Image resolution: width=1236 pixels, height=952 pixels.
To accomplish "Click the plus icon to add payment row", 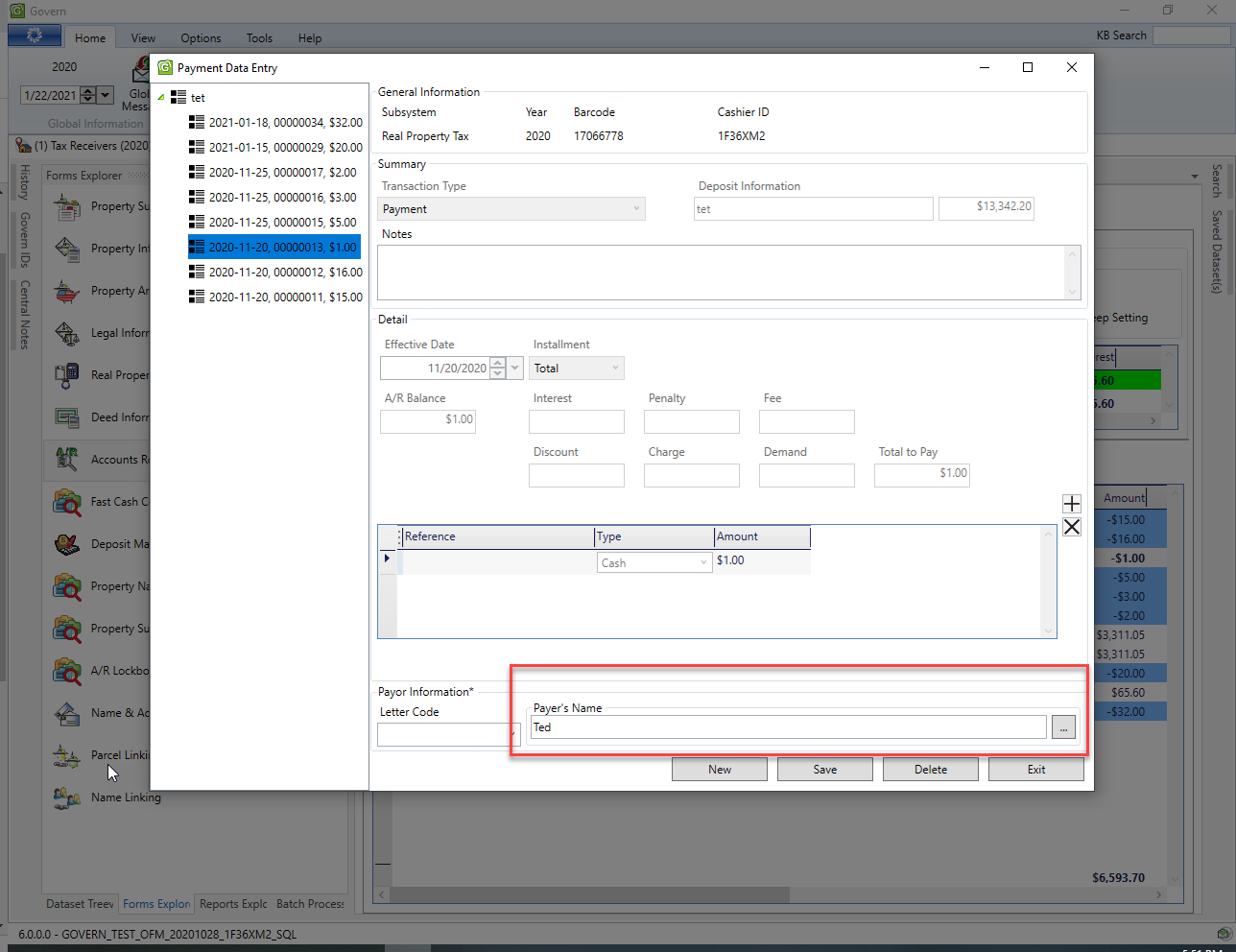I will coord(1072,504).
